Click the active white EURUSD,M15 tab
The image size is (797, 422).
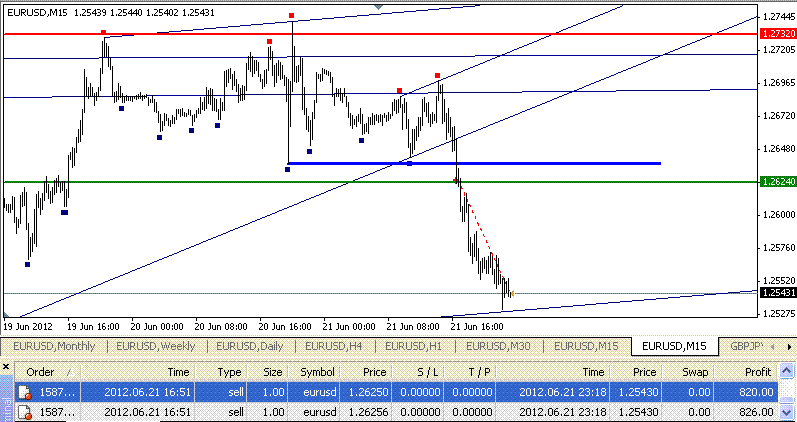674,346
